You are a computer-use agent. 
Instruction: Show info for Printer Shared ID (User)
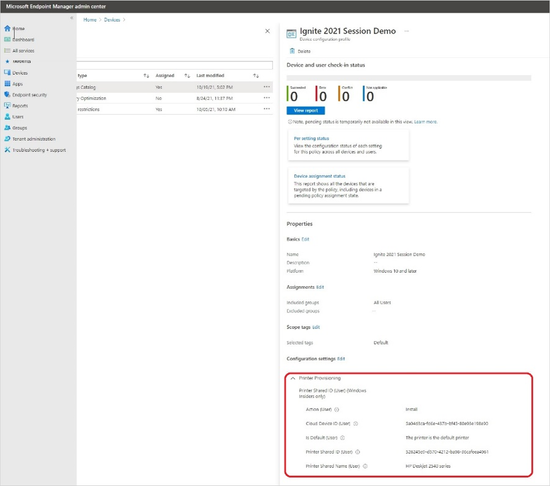(x=357, y=452)
